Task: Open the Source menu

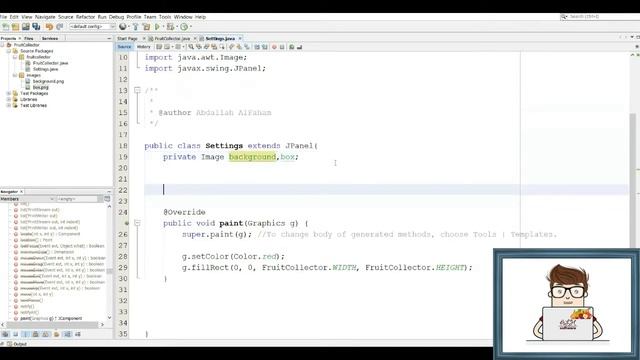Action: point(65,17)
